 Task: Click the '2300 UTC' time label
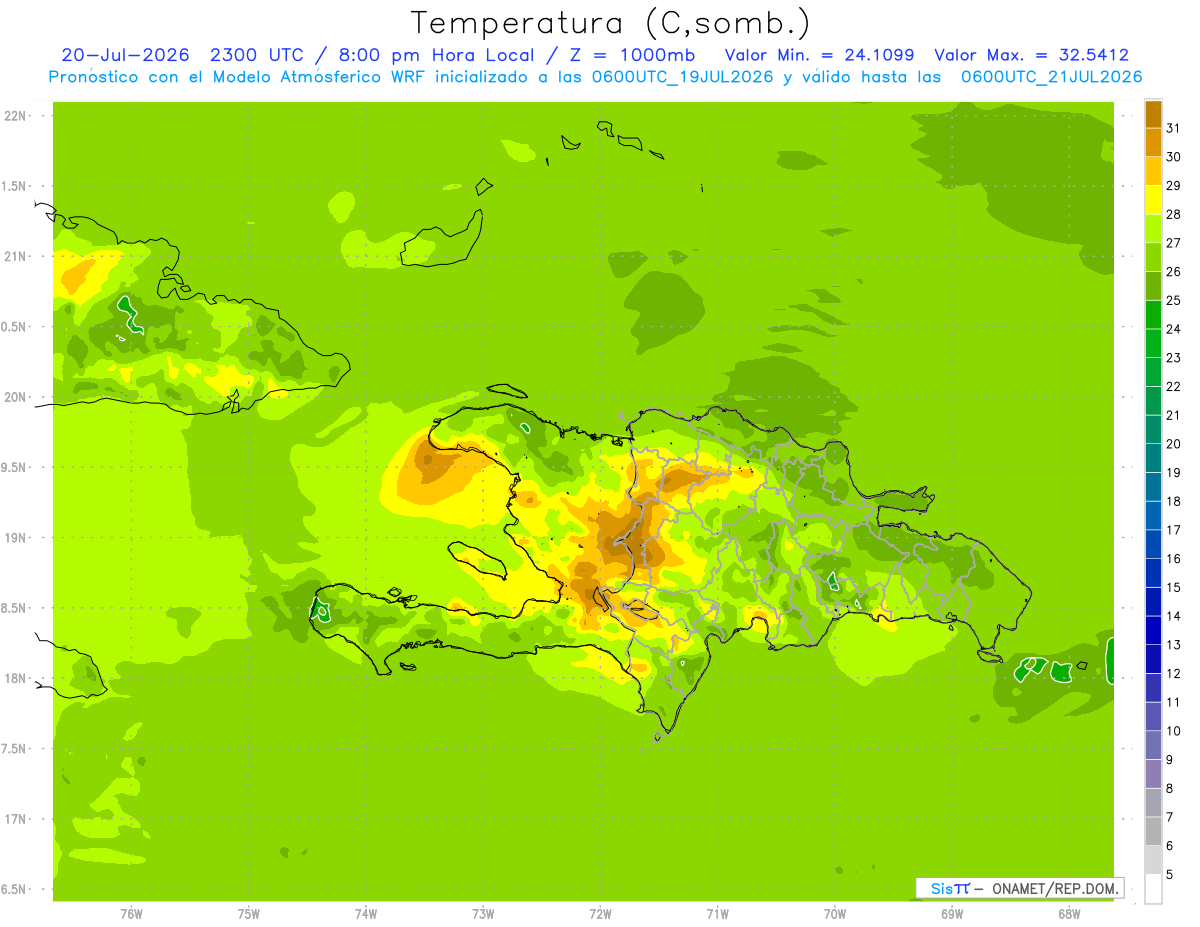pyautogui.click(x=256, y=55)
